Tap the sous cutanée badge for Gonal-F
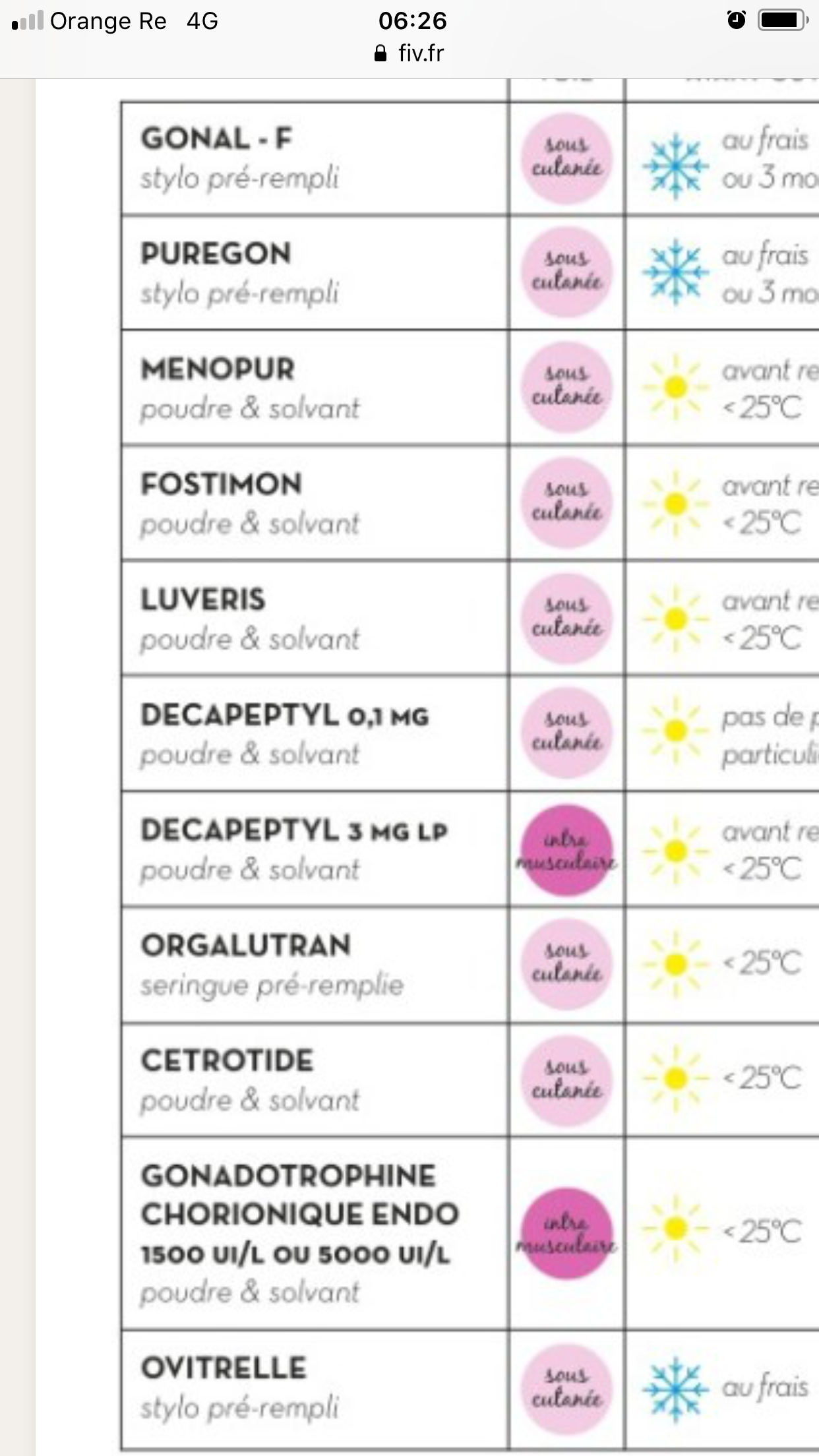 (x=566, y=158)
